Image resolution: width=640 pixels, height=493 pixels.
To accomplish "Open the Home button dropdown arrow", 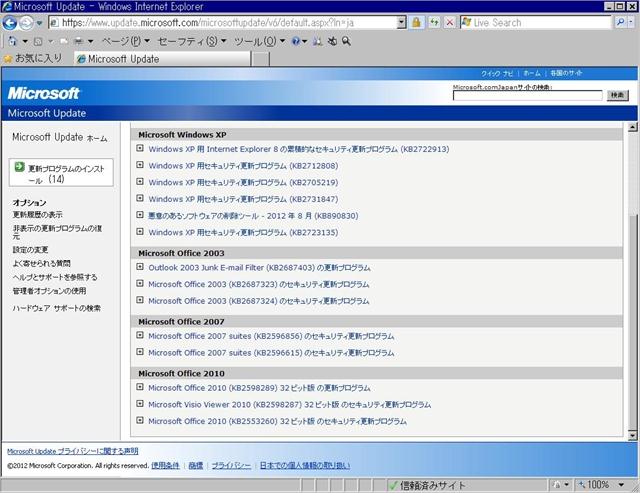I will pyautogui.click(x=25, y=41).
